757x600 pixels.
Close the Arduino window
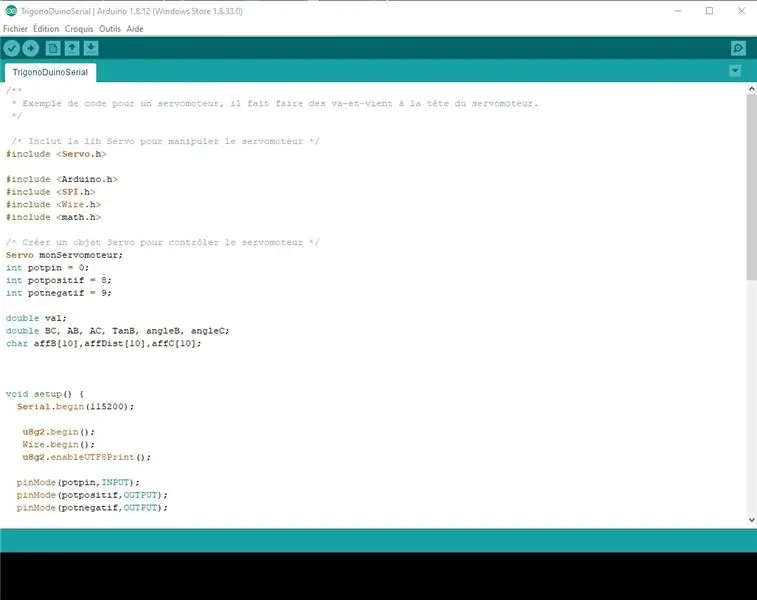click(742, 11)
